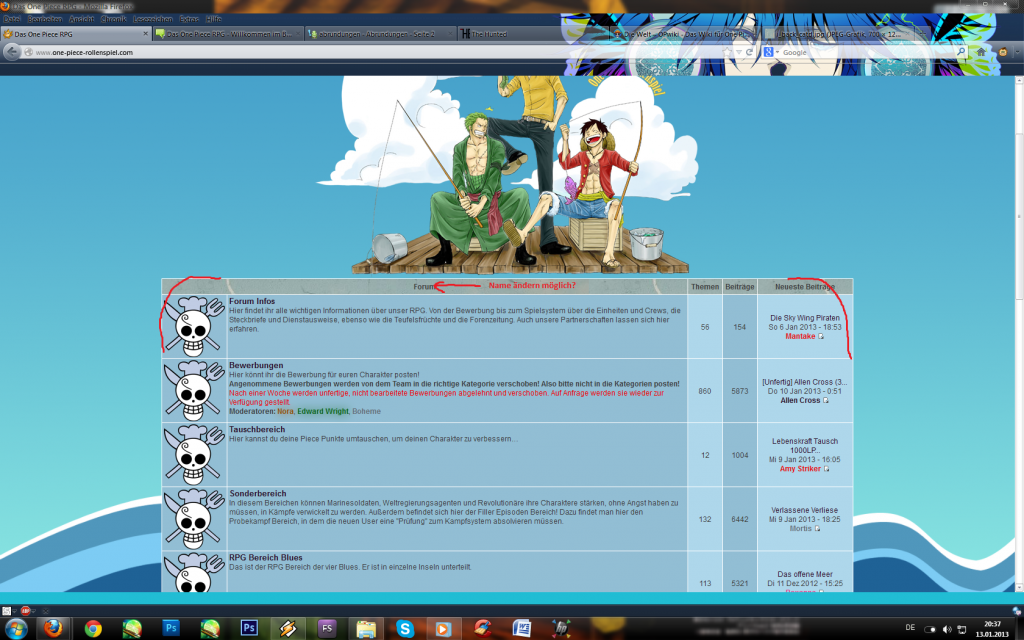Open the Hilfe menu
The image size is (1024, 640).
pos(214,19)
